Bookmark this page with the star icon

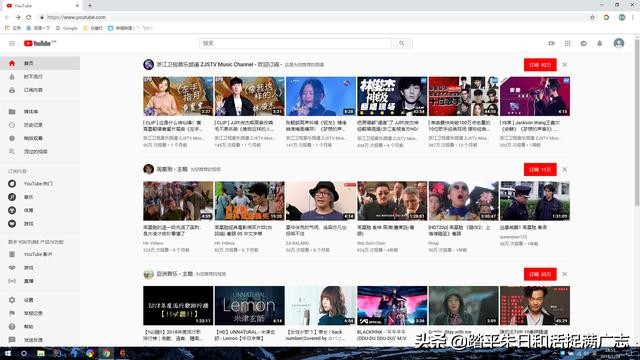point(592,17)
